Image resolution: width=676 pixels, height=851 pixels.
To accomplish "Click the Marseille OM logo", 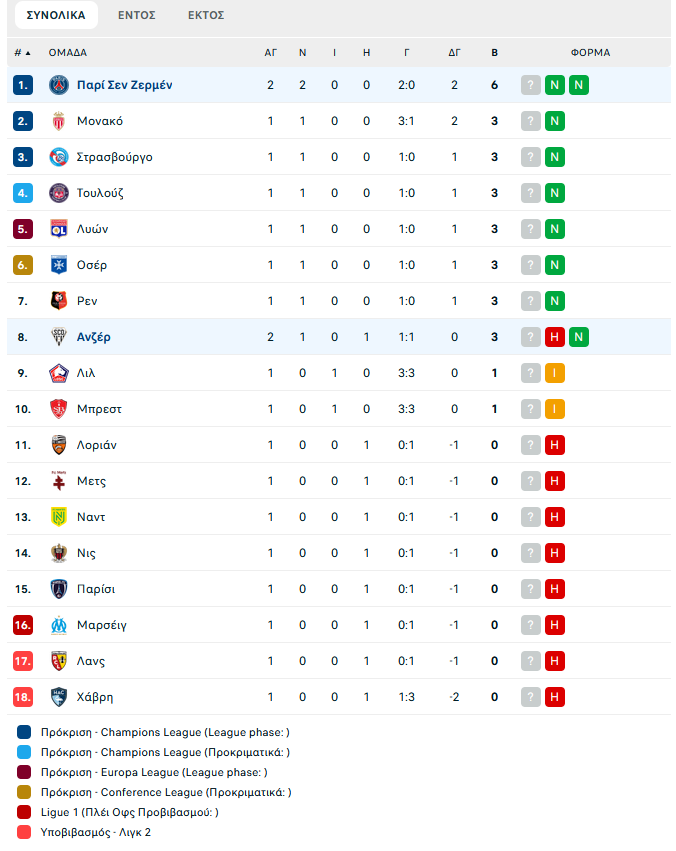I will coord(59,625).
